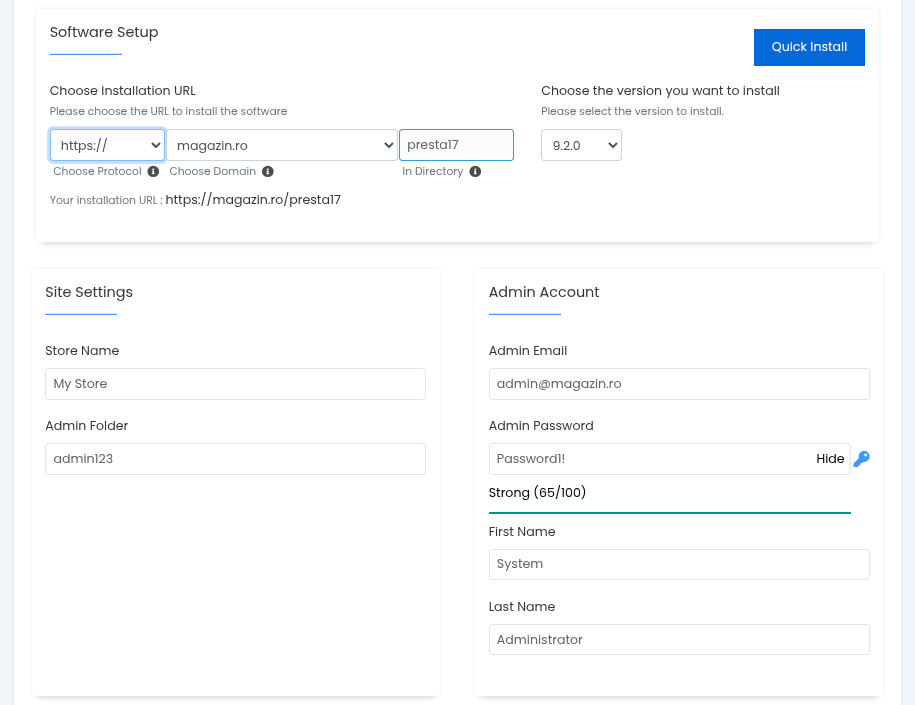This screenshot has width=915, height=705.
Task: Click the Quick Install button
Action: point(809,47)
